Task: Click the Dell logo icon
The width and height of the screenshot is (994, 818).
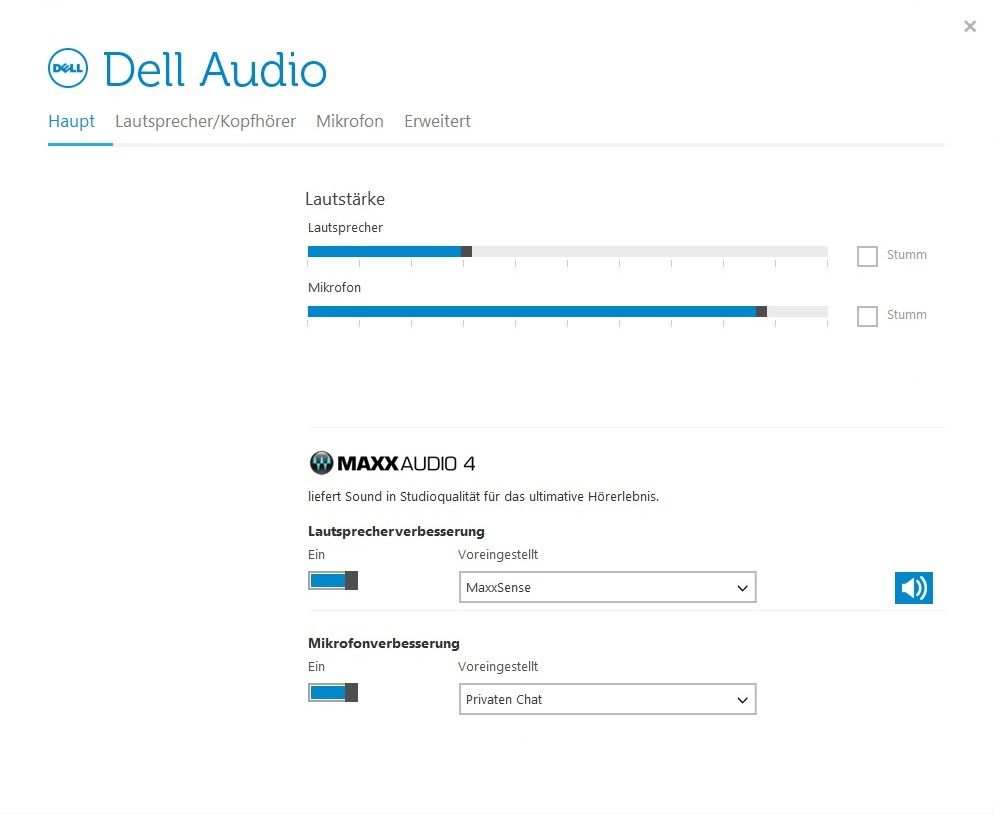Action: 68,68
